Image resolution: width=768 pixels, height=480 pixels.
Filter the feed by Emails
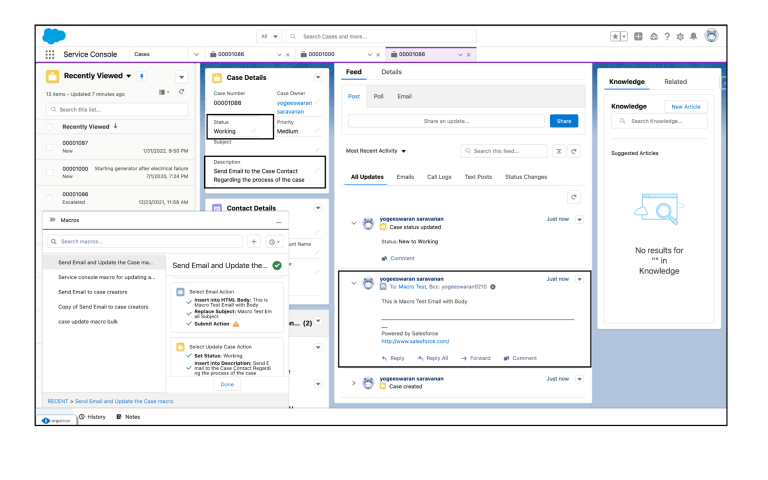click(405, 177)
